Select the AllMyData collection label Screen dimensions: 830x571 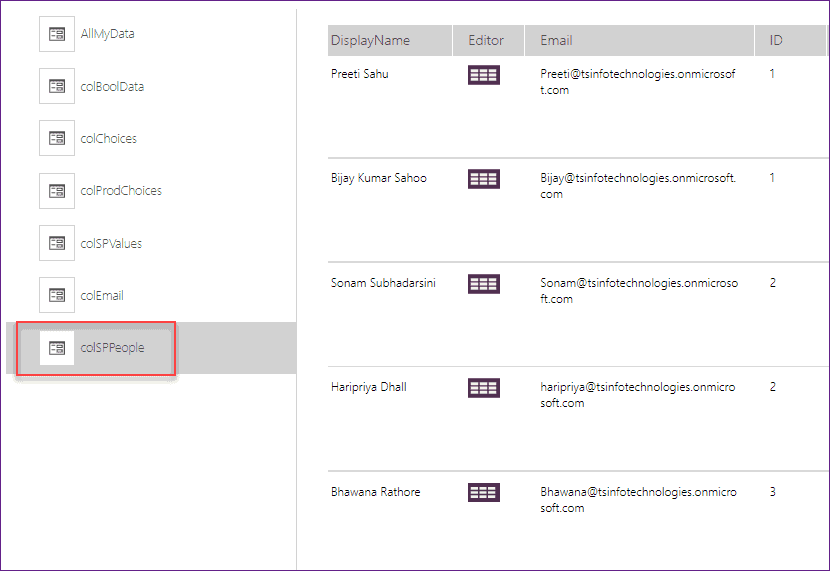(107, 34)
